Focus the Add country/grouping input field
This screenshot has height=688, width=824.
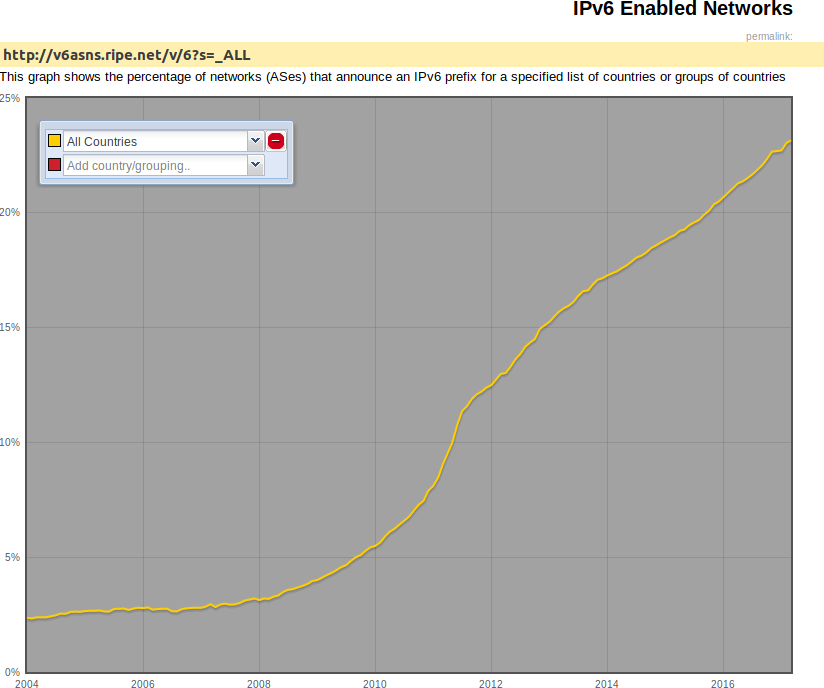156,166
